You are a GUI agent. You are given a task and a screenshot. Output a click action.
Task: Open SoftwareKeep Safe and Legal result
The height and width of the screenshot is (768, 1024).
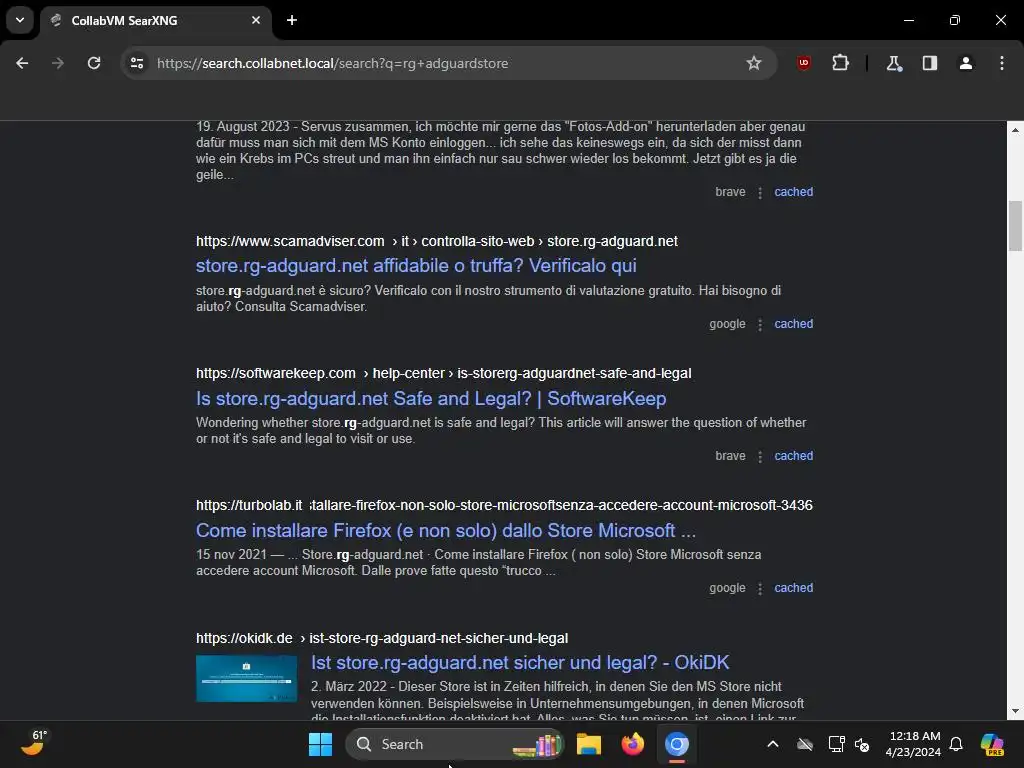(x=431, y=398)
